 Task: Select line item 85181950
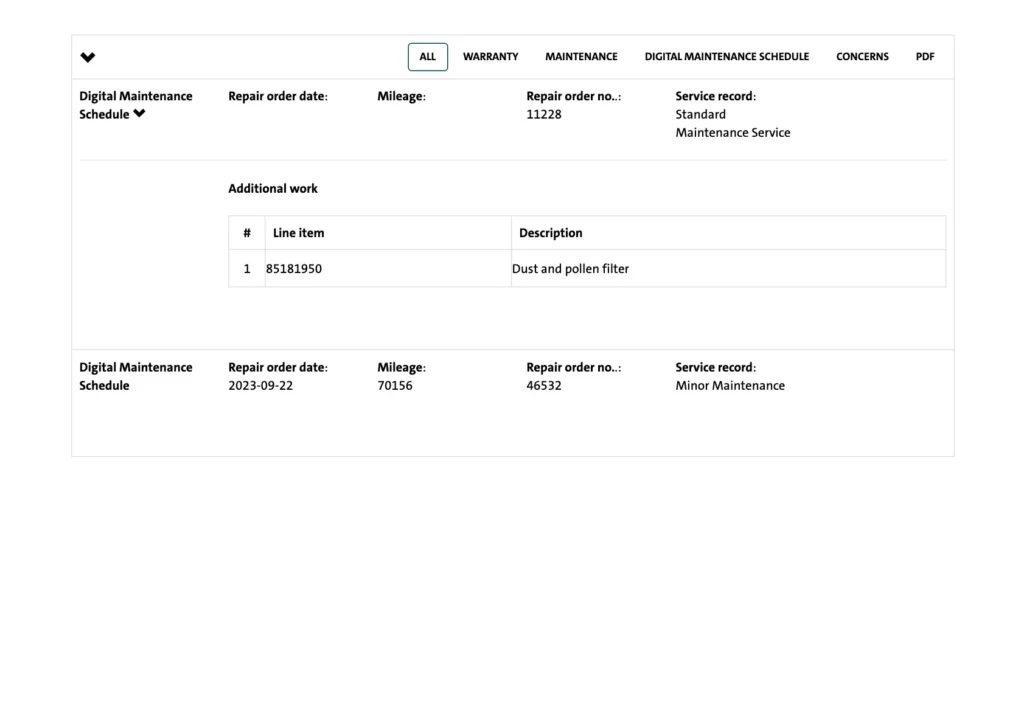click(x=294, y=269)
